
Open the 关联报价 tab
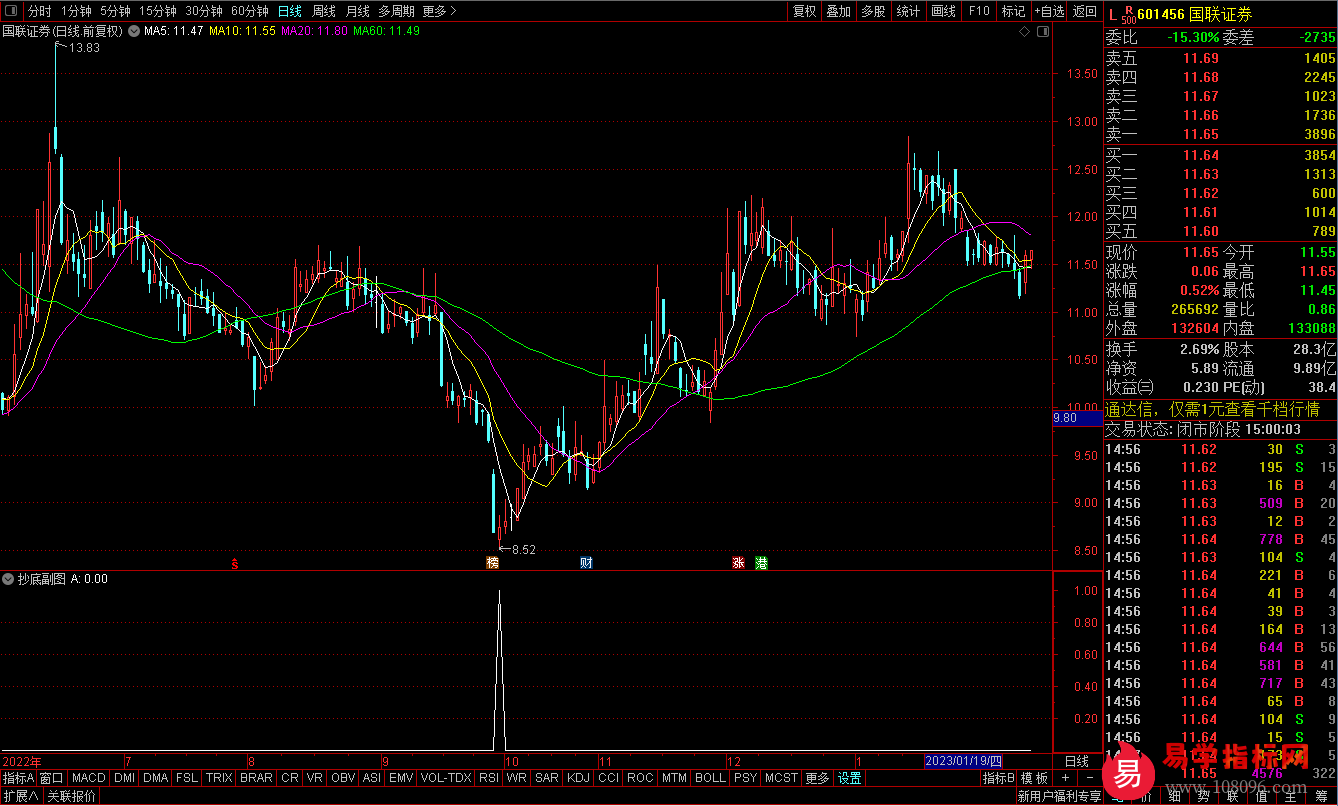pyautogui.click(x=72, y=796)
